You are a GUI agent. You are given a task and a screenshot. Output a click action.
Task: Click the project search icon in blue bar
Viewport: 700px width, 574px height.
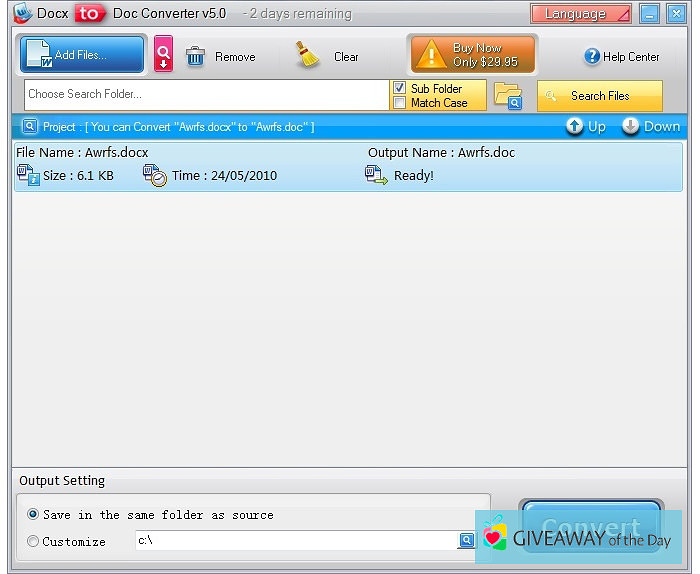point(29,127)
